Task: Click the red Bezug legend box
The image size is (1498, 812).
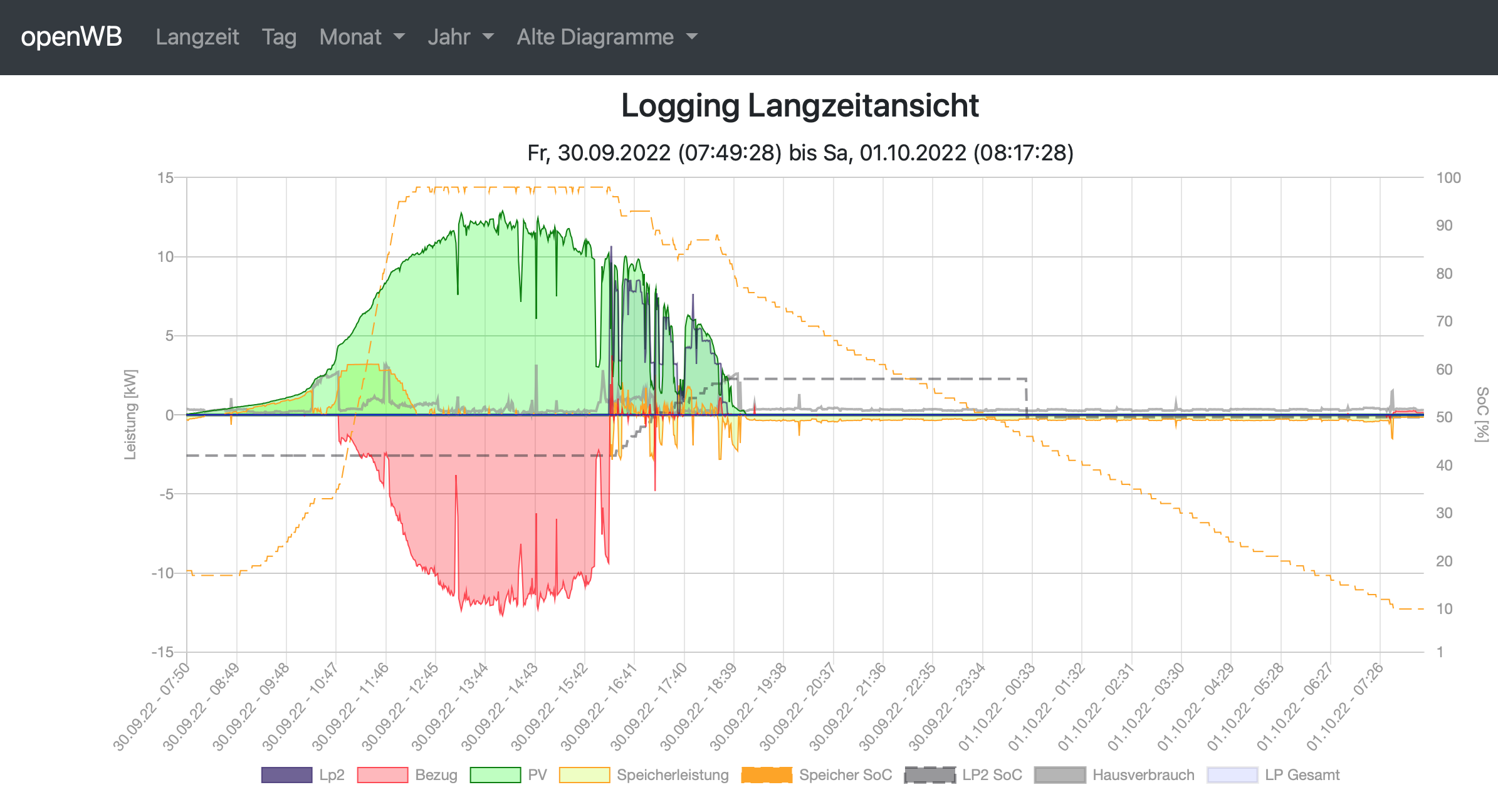Action: tap(382, 775)
